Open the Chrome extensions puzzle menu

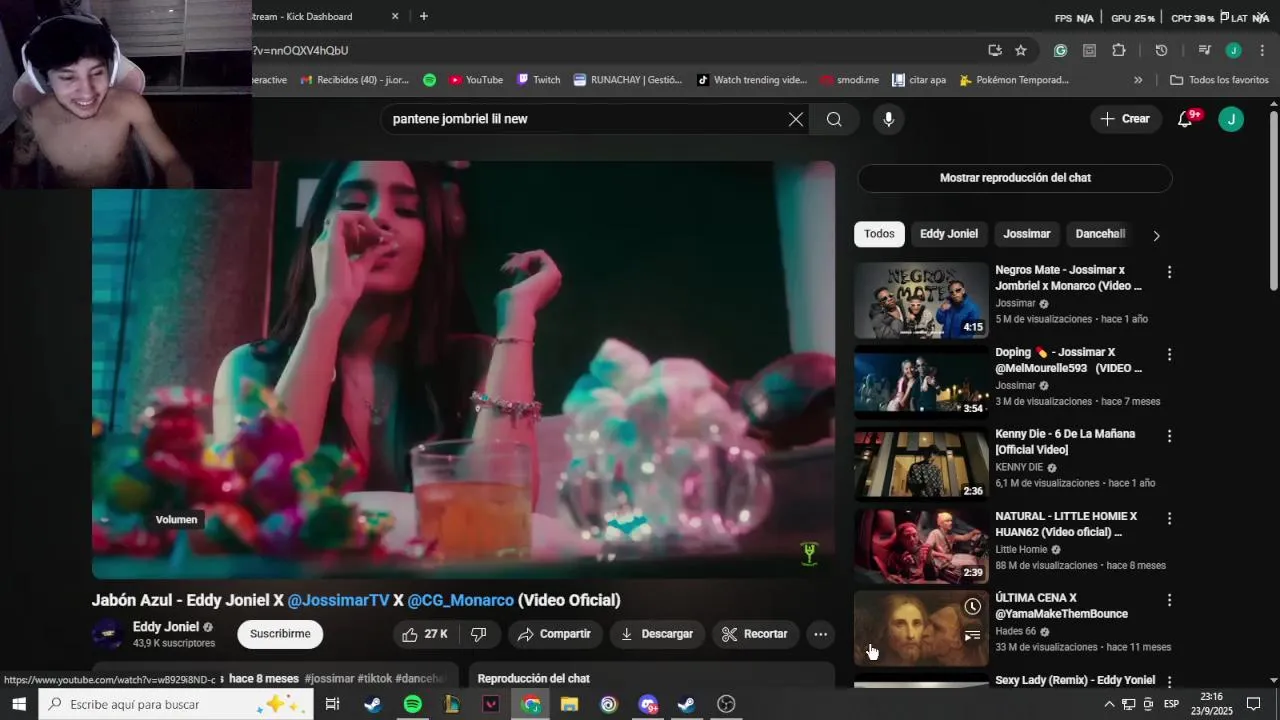[x=1118, y=50]
